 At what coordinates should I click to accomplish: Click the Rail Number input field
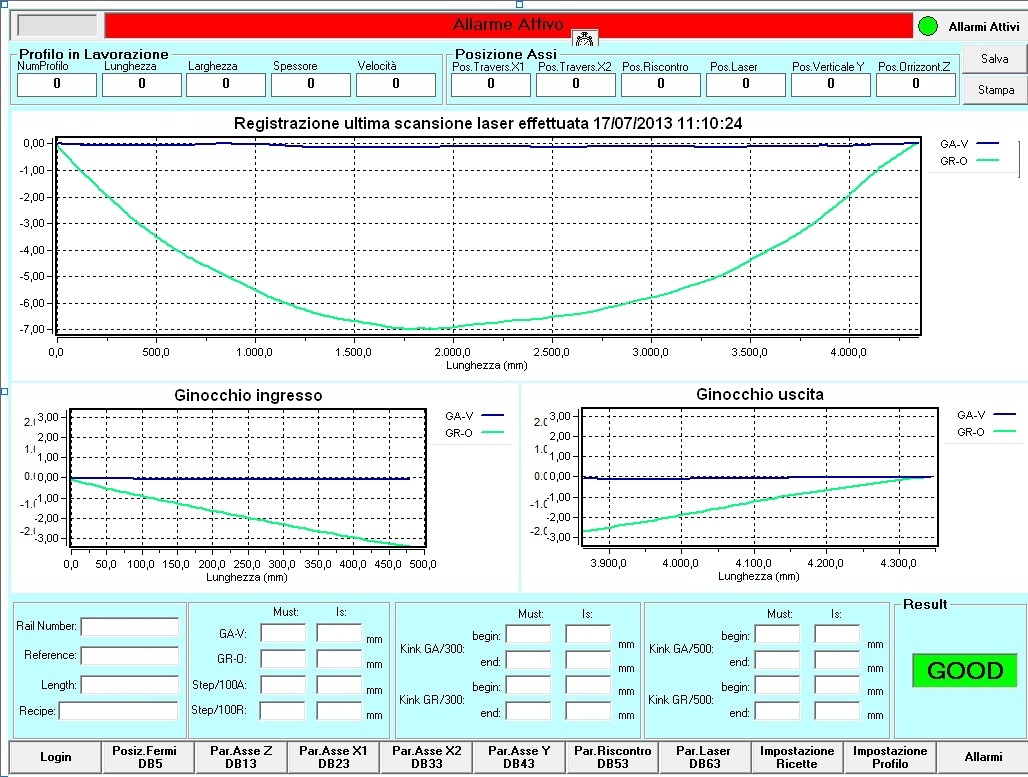tap(129, 626)
